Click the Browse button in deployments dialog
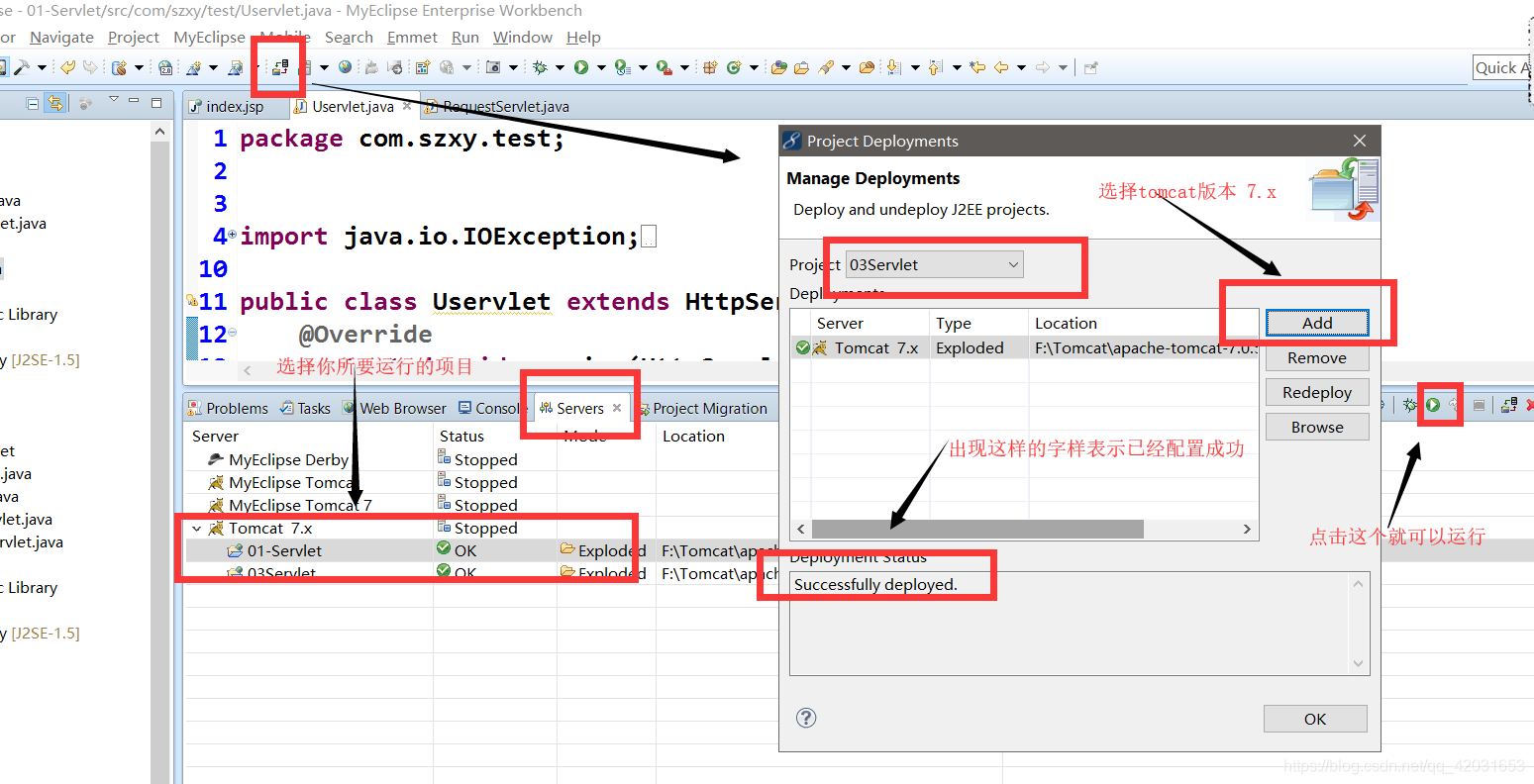1534x784 pixels. coord(1317,427)
